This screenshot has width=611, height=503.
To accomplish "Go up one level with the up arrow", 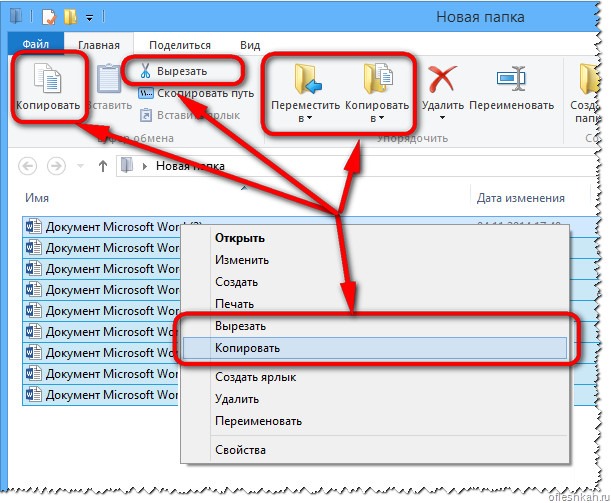I will click(103, 166).
